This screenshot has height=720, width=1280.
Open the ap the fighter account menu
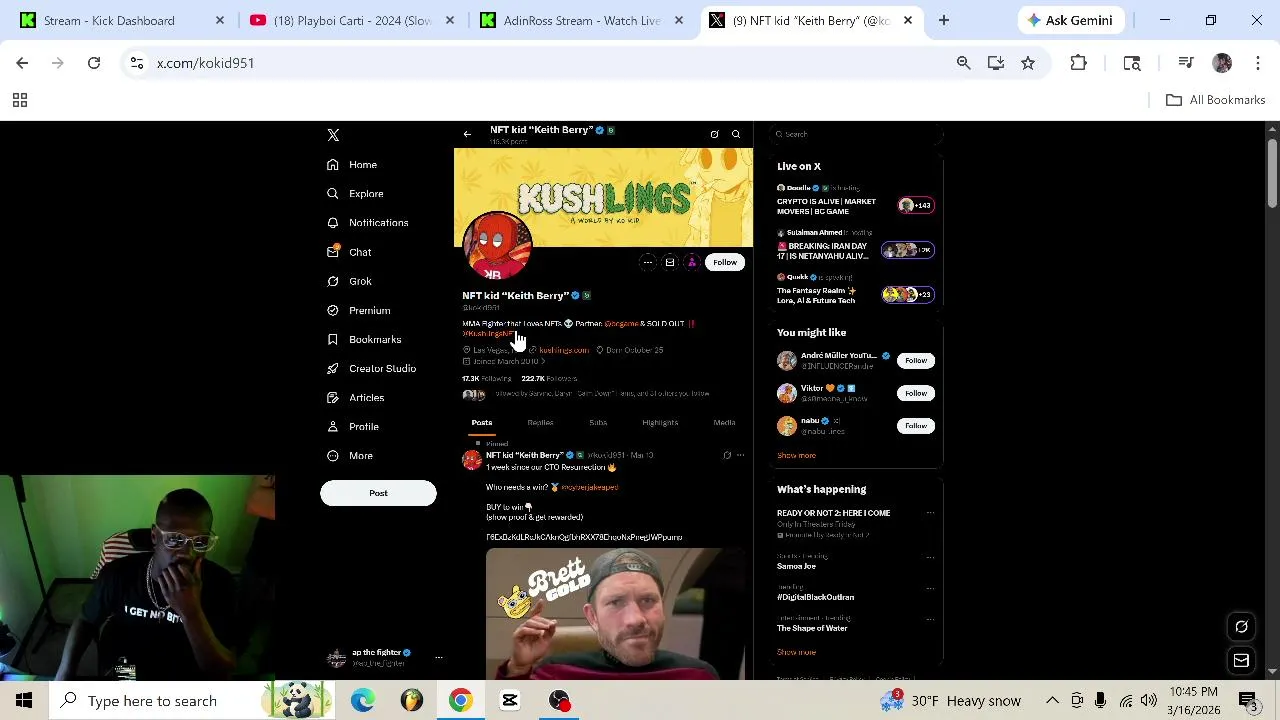point(385,657)
